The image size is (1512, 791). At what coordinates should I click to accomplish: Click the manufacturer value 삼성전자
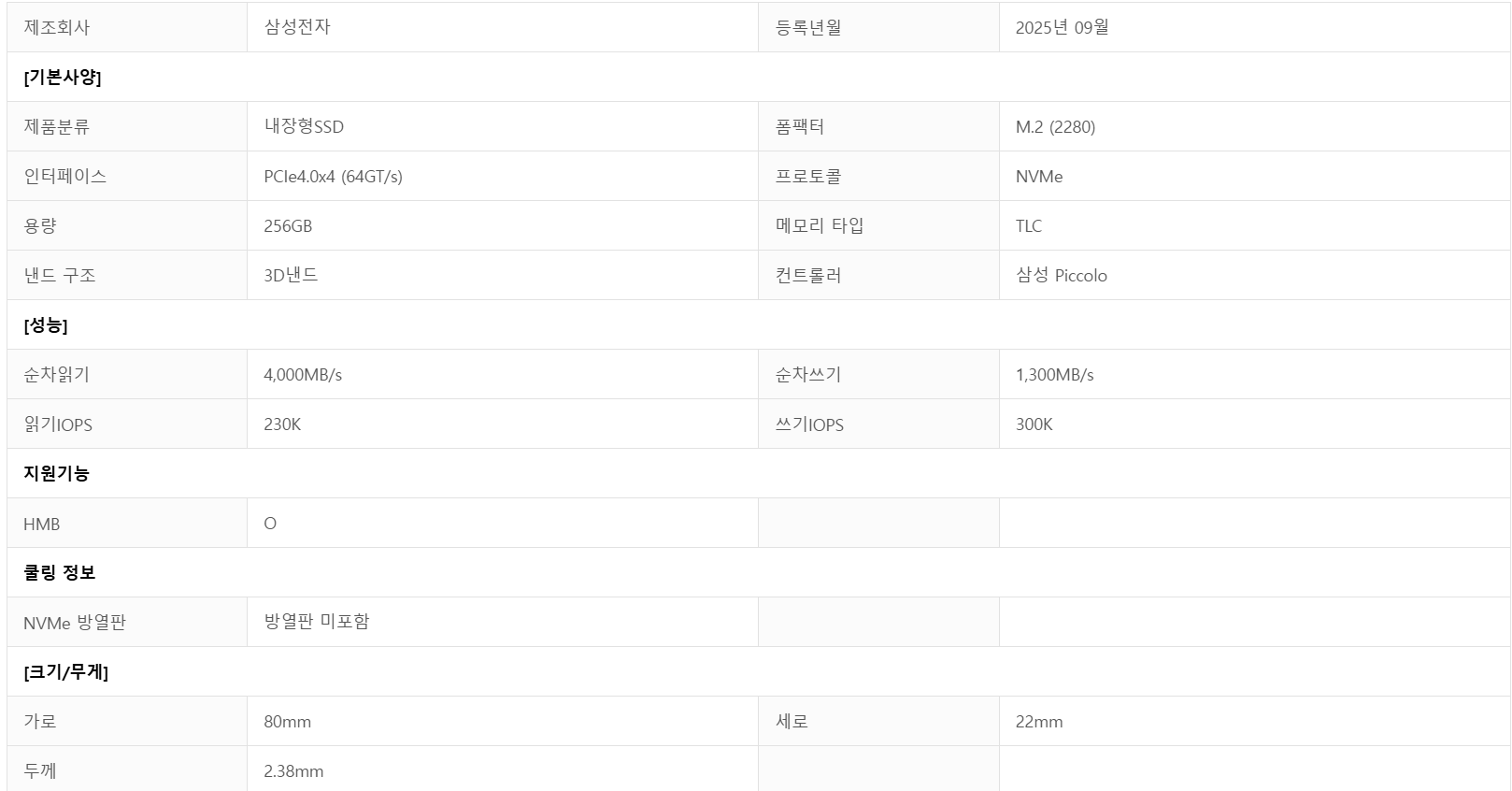(x=297, y=27)
